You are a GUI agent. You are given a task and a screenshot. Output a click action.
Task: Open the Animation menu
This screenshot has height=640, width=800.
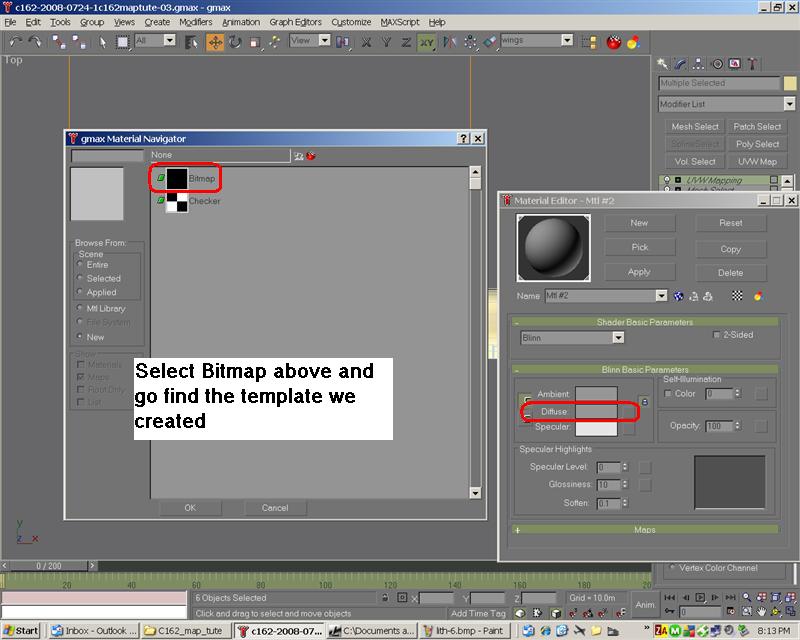point(241,22)
